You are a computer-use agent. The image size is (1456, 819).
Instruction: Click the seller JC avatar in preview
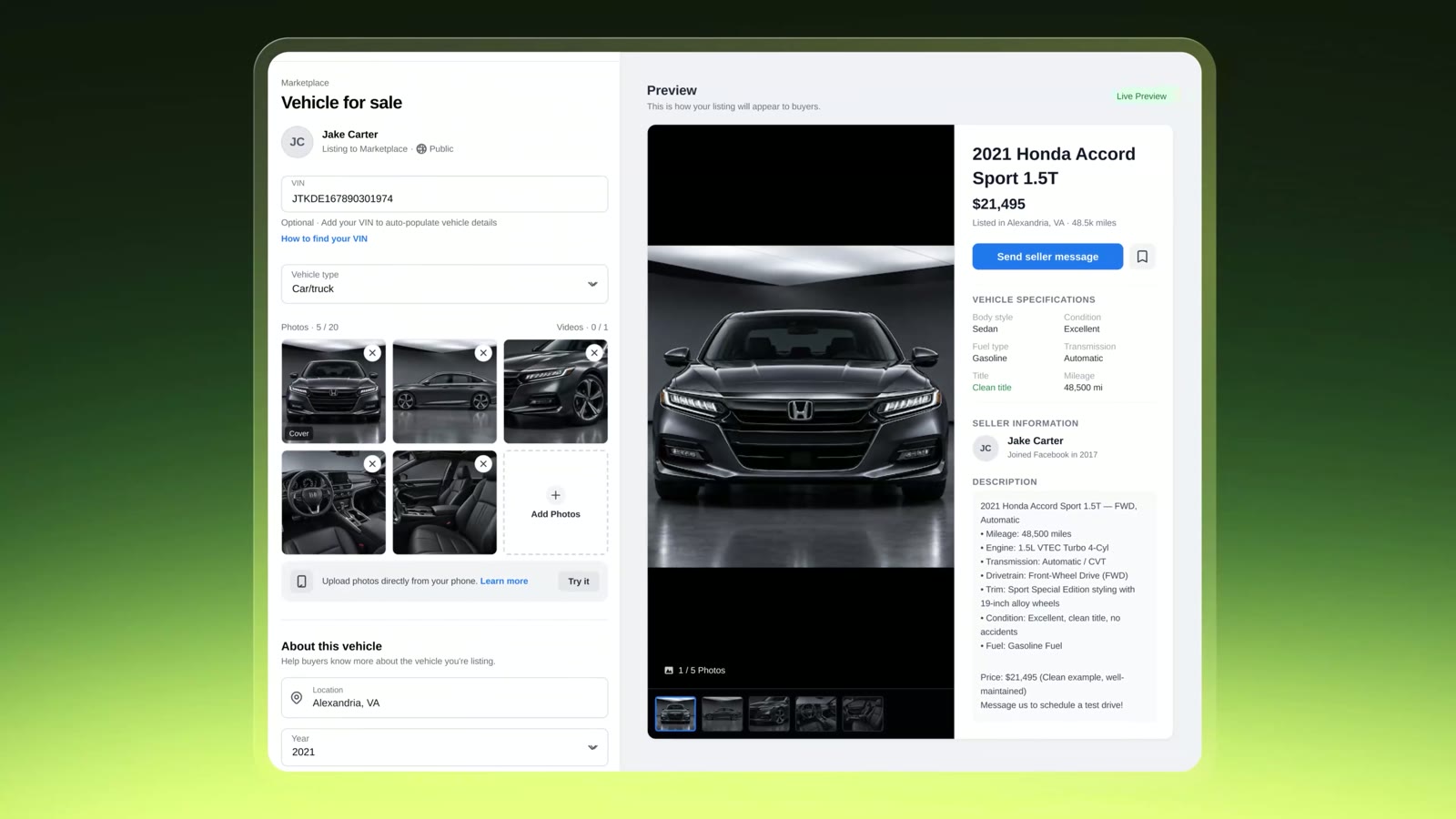click(x=986, y=448)
